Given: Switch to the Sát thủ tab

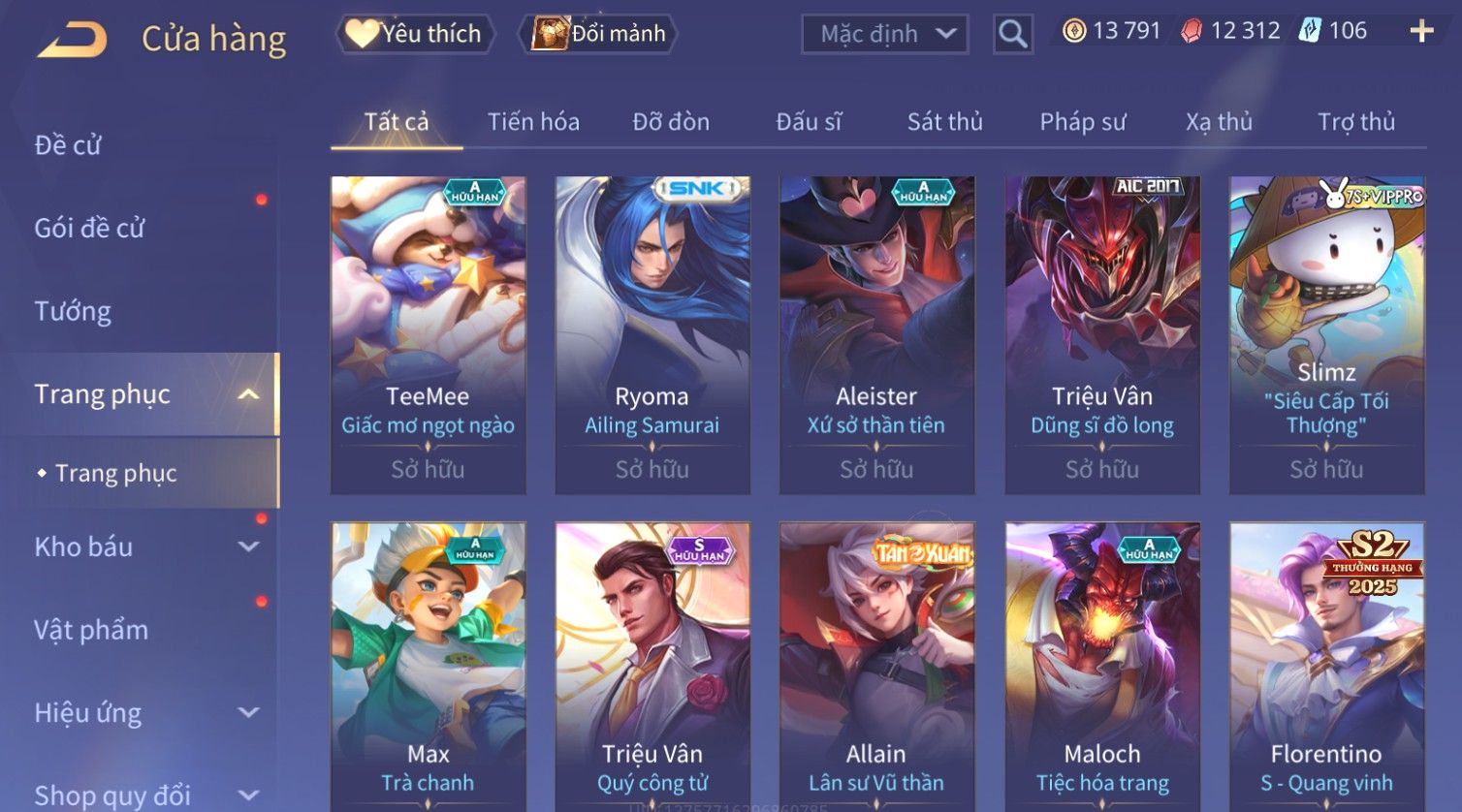Looking at the screenshot, I should tap(944, 122).
